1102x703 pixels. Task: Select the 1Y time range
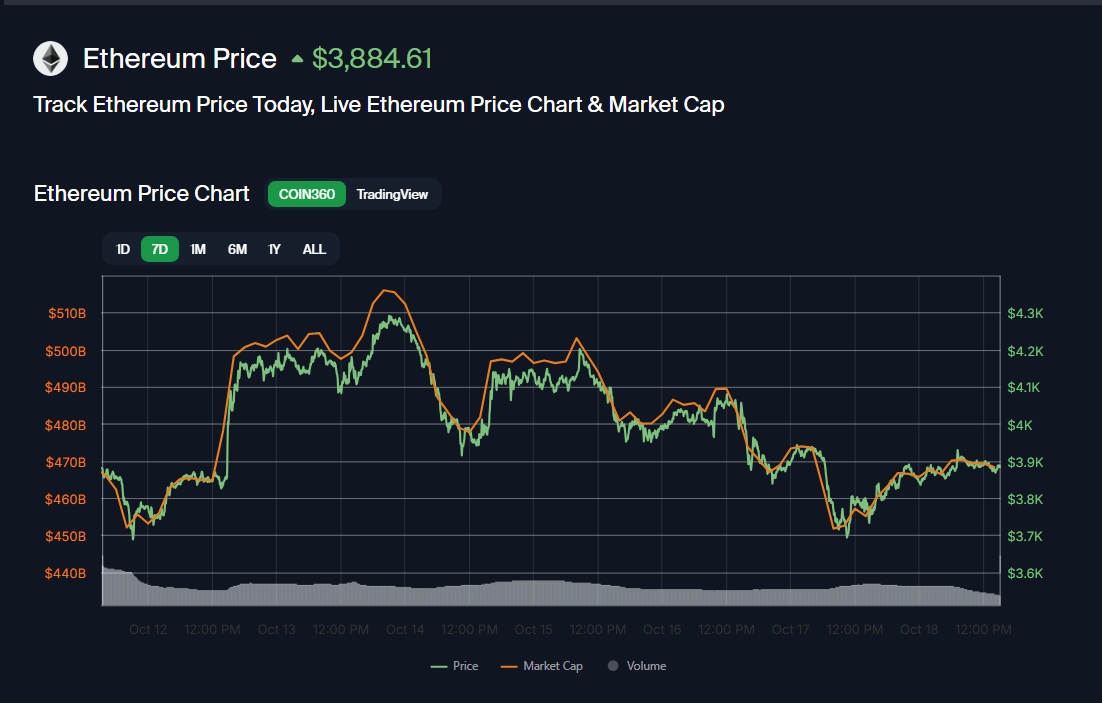tap(274, 249)
